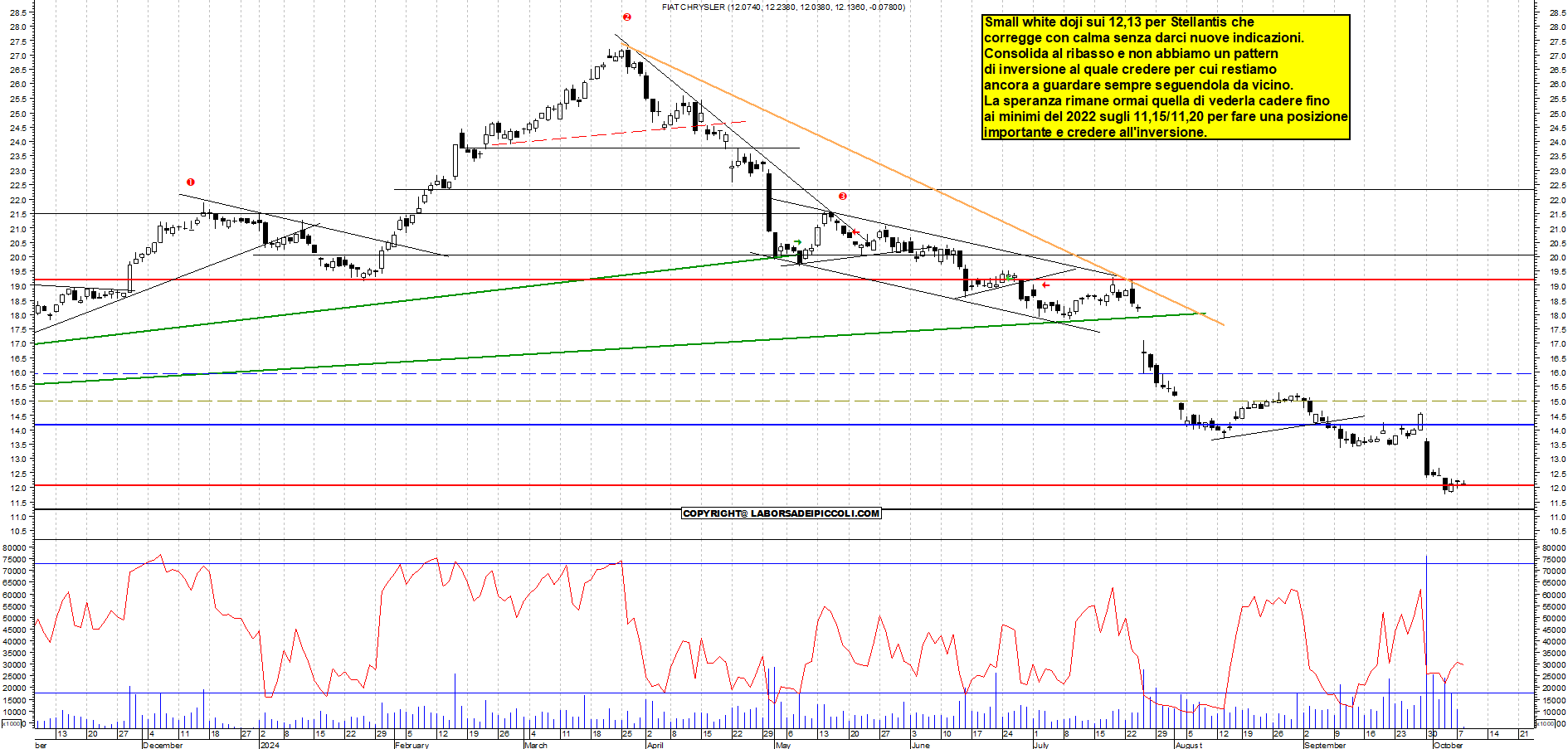Screen dimensions: 1568x749
Task: Click the October month label
Action: coord(1449,745)
